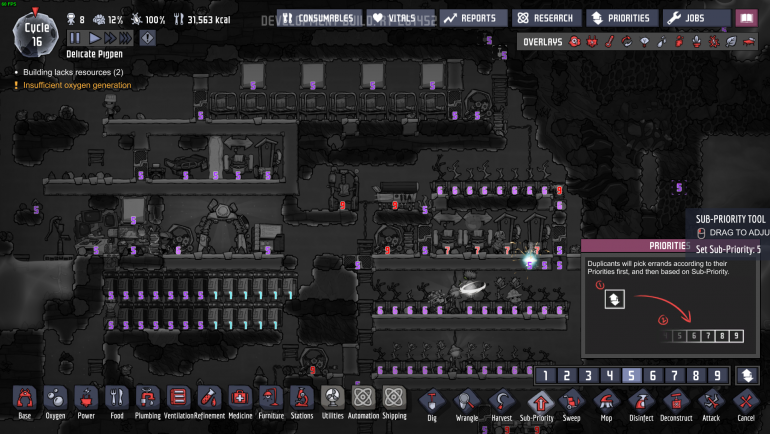Pause the game
770x434 pixels.
tap(75, 38)
